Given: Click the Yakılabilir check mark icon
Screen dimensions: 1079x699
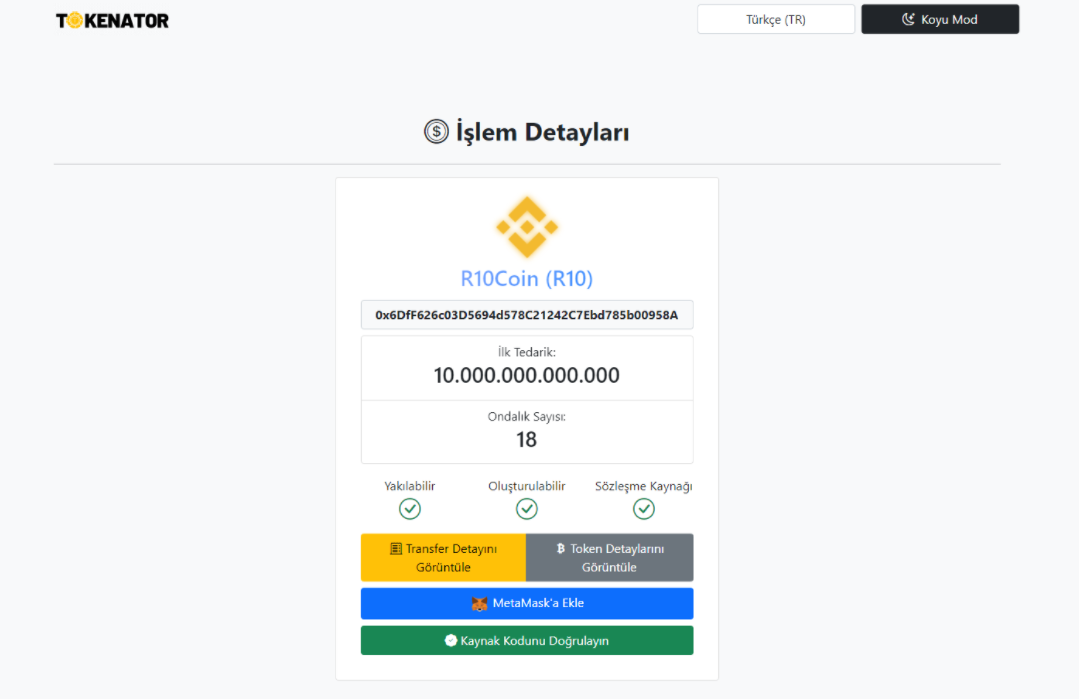Looking at the screenshot, I should click(409, 509).
